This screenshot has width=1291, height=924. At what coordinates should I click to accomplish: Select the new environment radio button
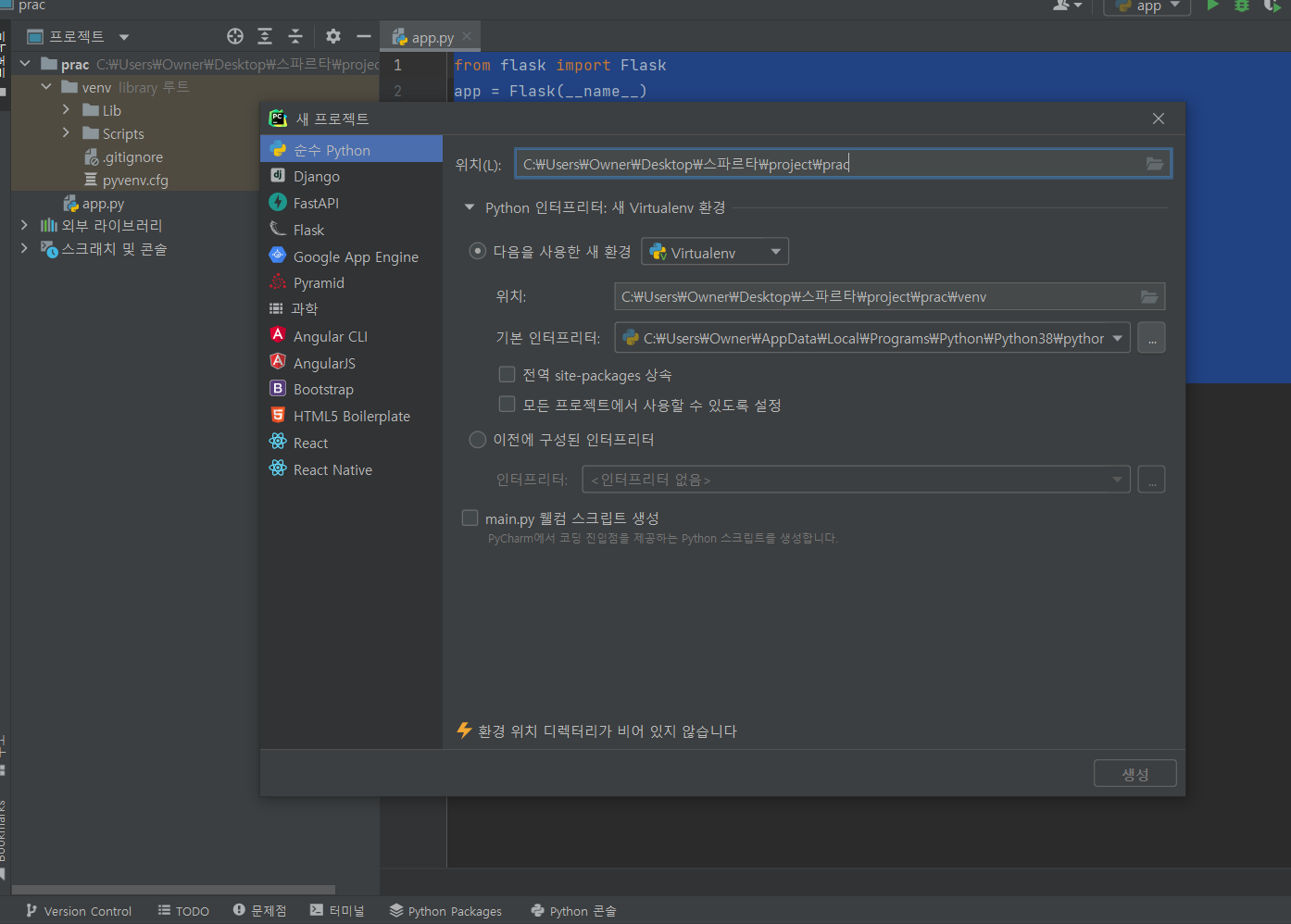tap(478, 251)
